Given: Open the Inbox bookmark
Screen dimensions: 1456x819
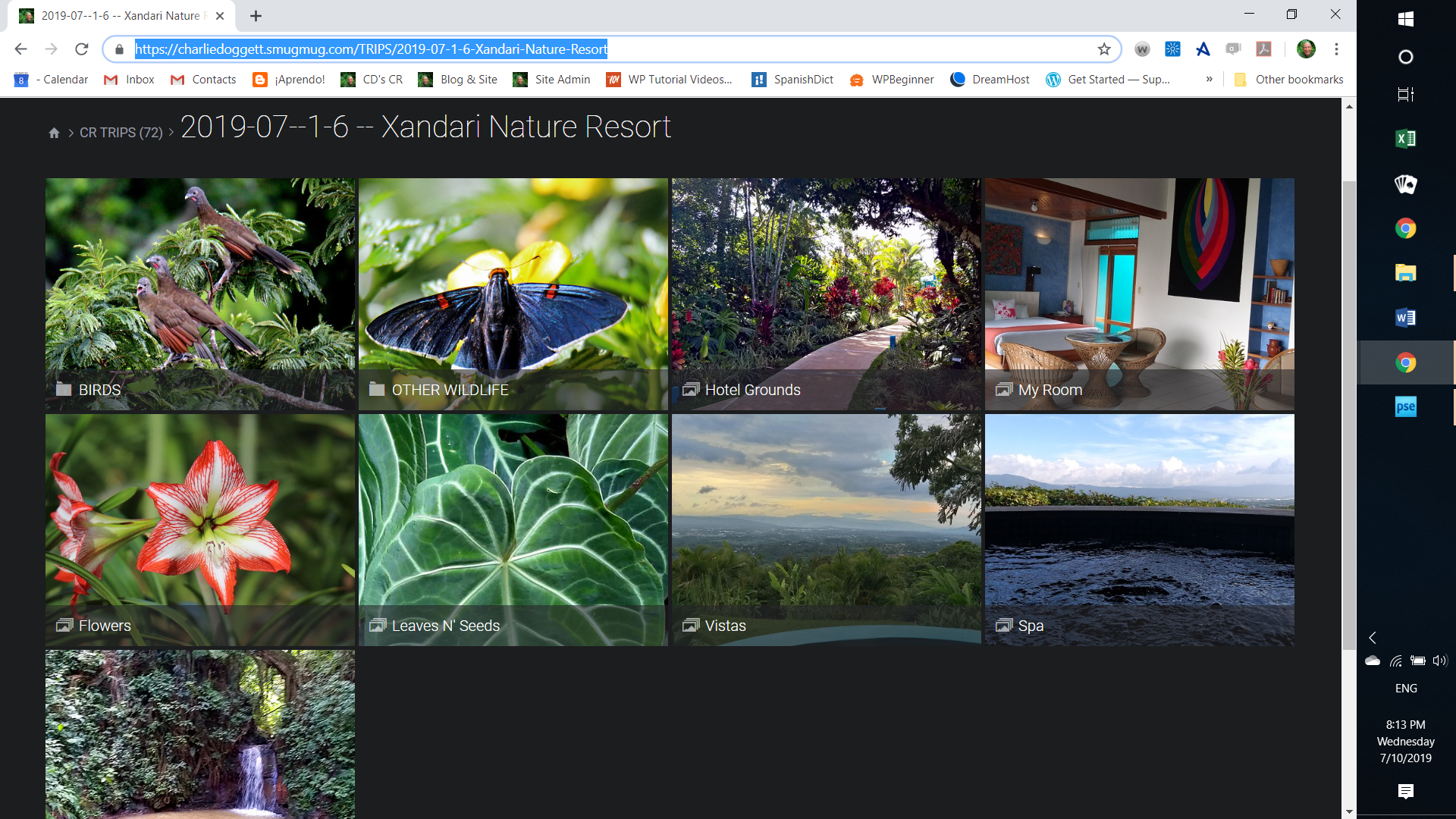Looking at the screenshot, I should pyautogui.click(x=130, y=80).
